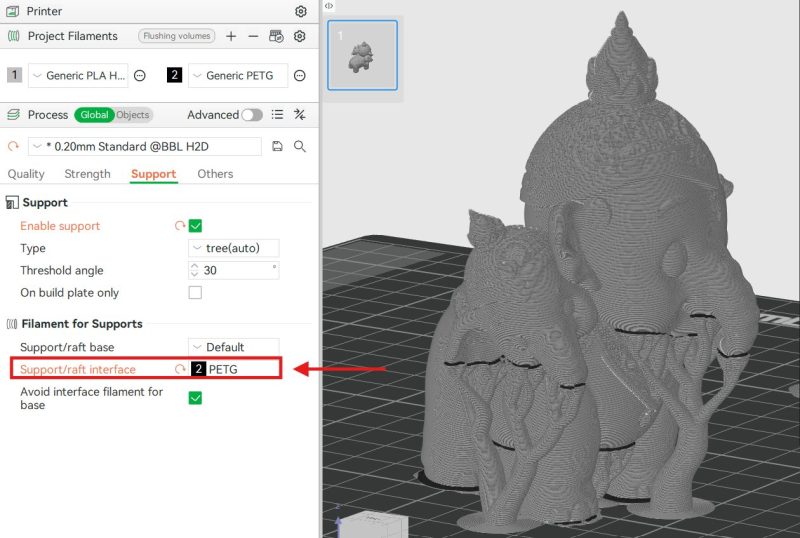Reset Enable support to its default
The width and height of the screenshot is (800, 538).
pos(180,226)
